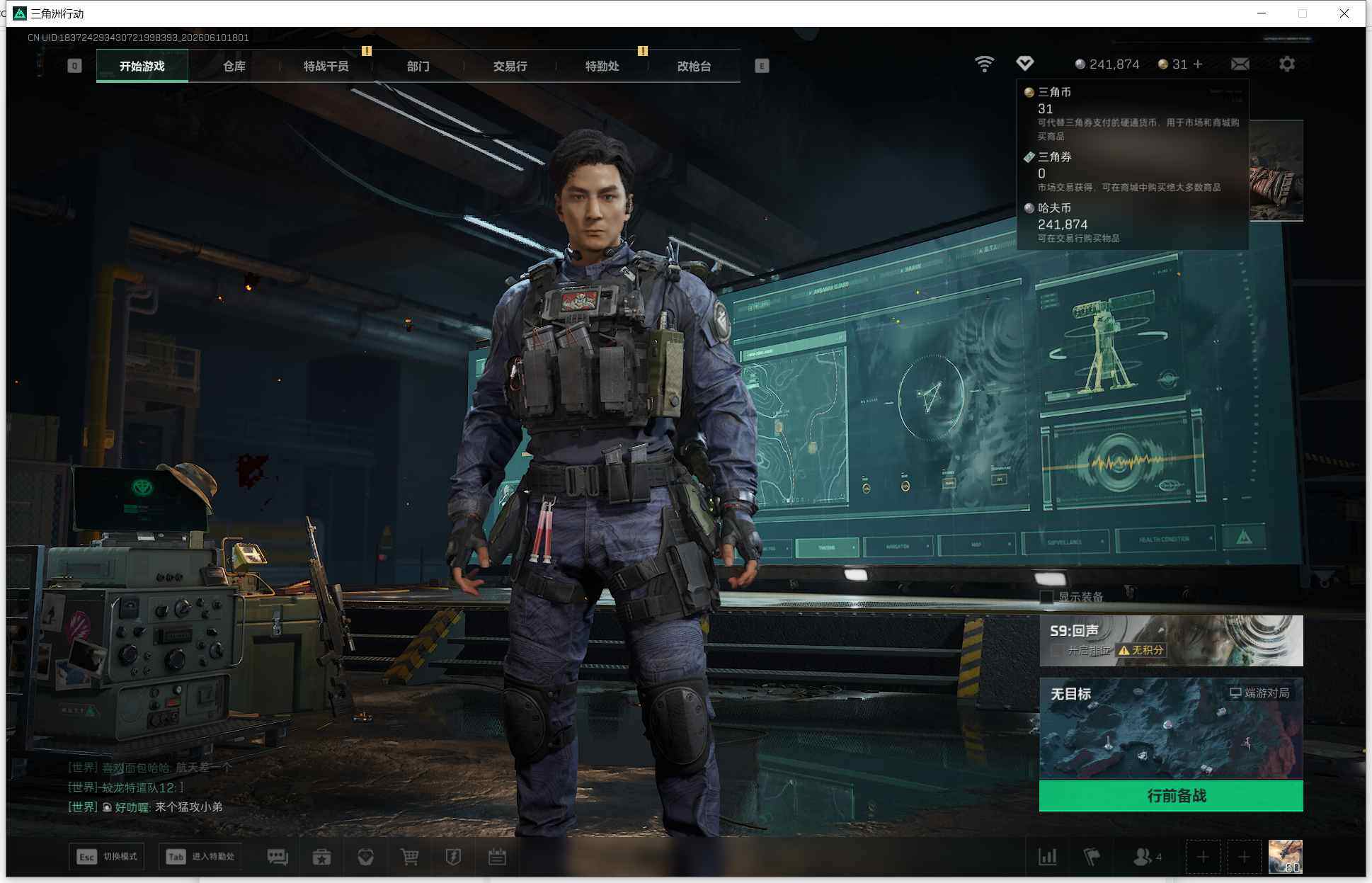Click the Q key previous-tab icon
This screenshot has height=883, width=1372.
(x=74, y=66)
